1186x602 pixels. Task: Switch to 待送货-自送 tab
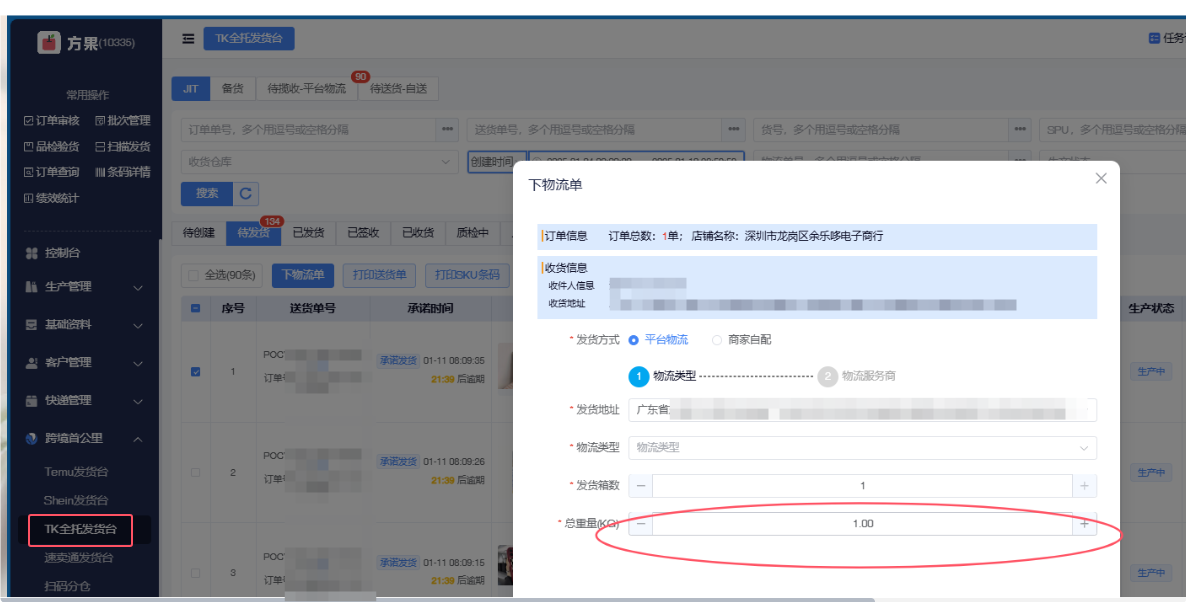coord(398,88)
